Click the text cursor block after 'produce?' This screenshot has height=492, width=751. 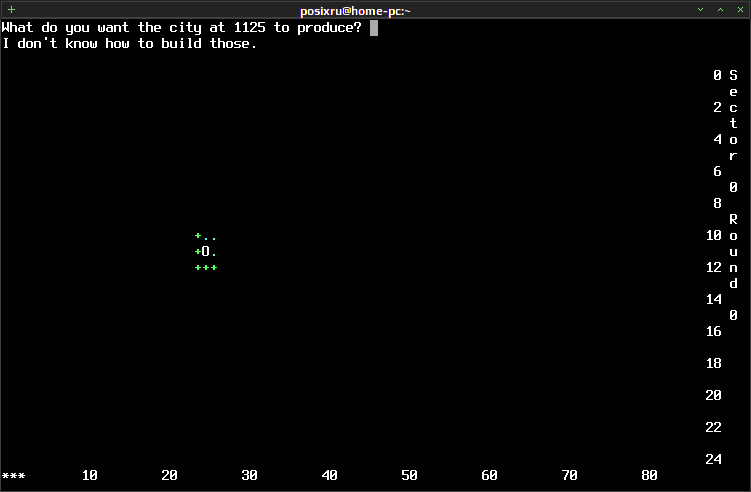click(374, 28)
